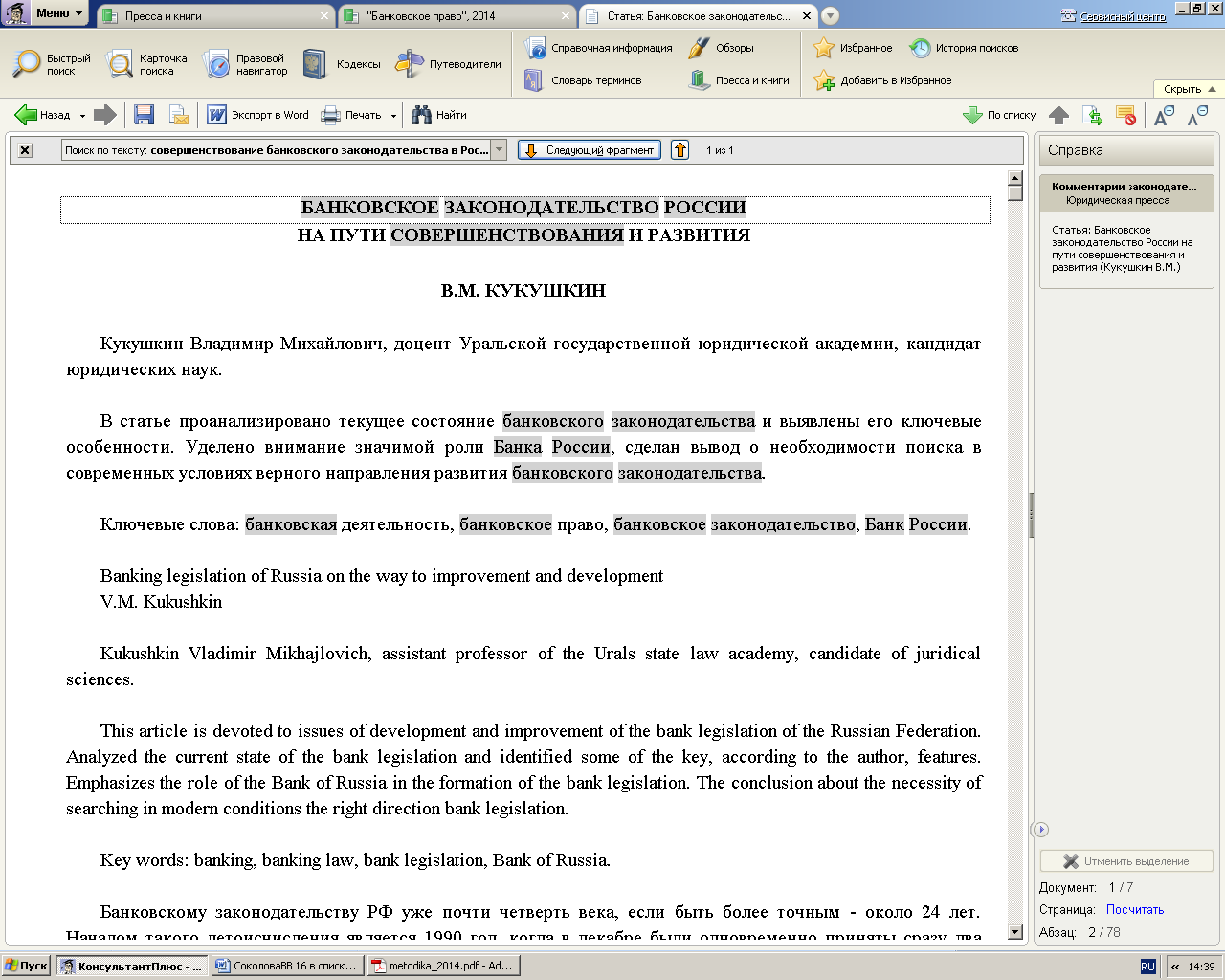Click the gray up arrow icon
The height and width of the screenshot is (980, 1225).
click(1058, 115)
